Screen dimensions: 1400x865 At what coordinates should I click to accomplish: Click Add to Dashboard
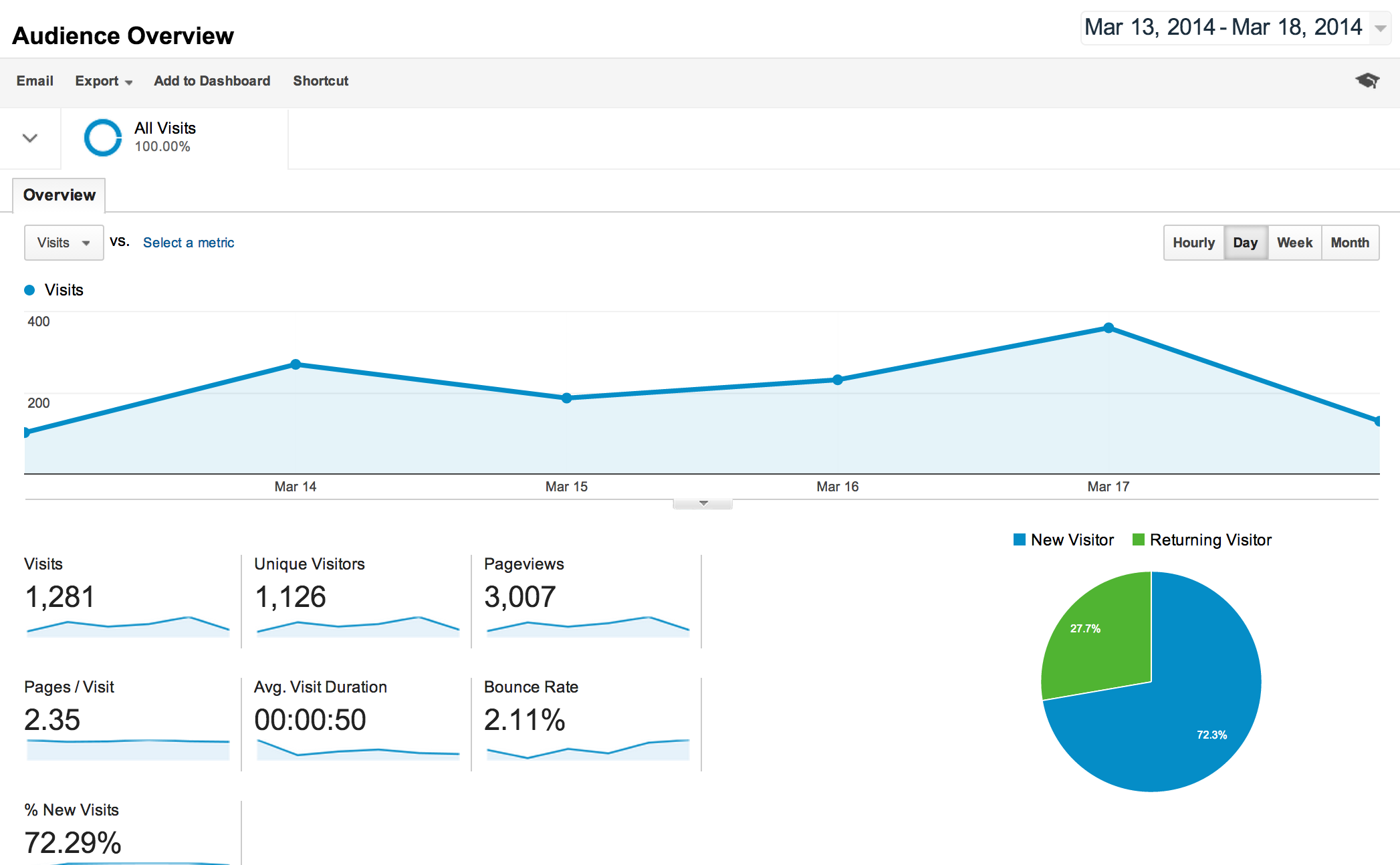click(212, 81)
